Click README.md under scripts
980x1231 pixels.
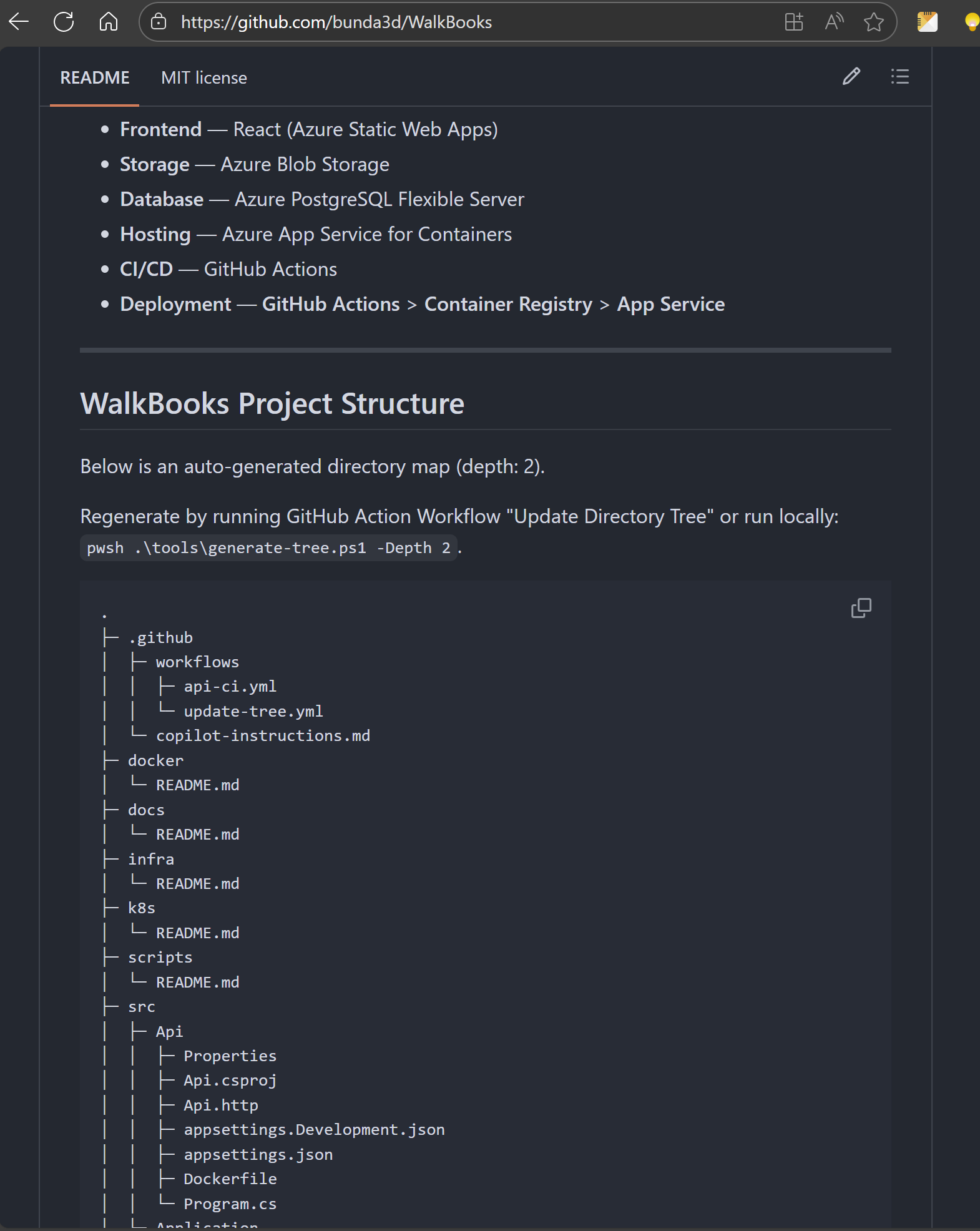click(x=197, y=982)
